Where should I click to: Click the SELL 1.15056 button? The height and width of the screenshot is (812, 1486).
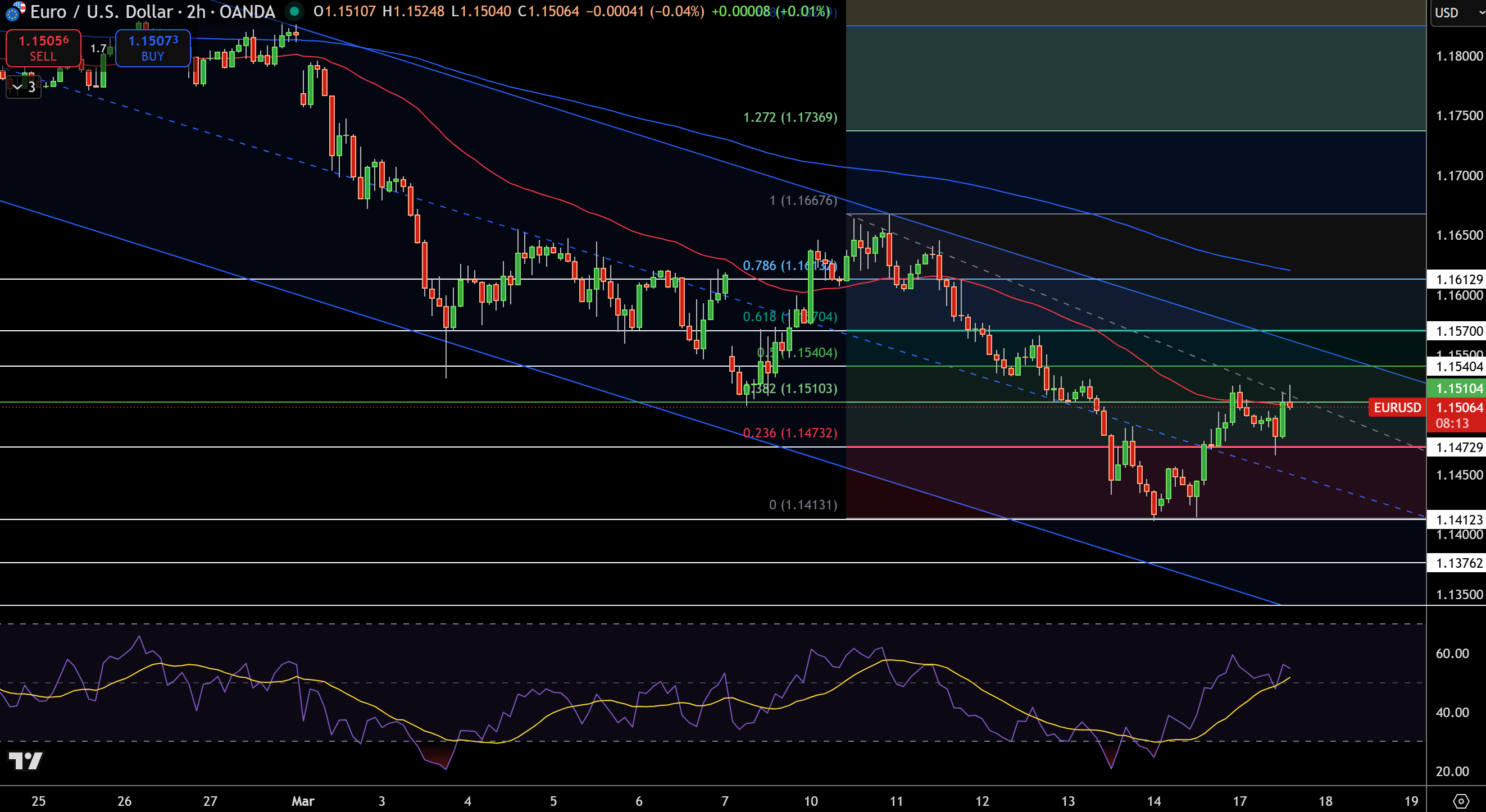point(43,48)
